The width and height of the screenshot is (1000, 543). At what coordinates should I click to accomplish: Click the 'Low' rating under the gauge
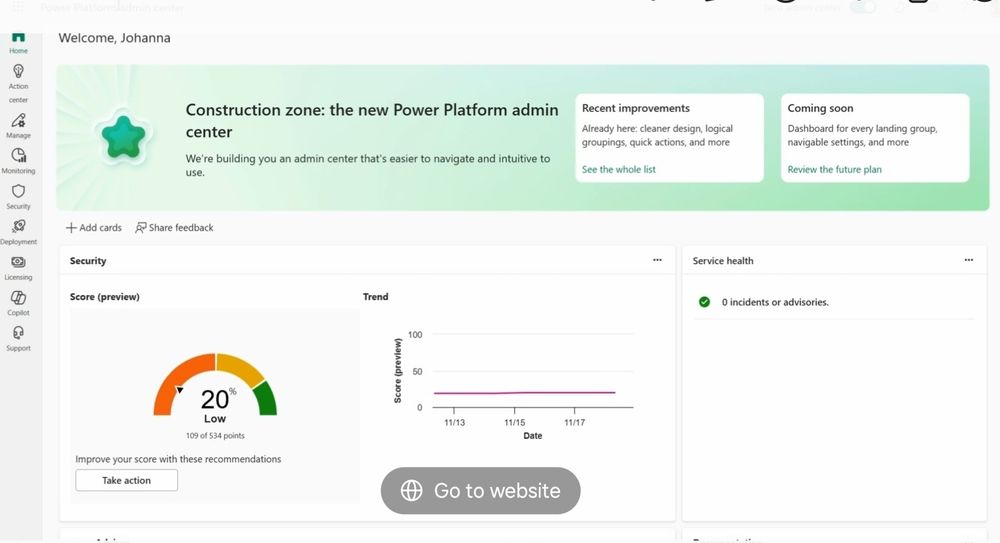(x=214, y=419)
